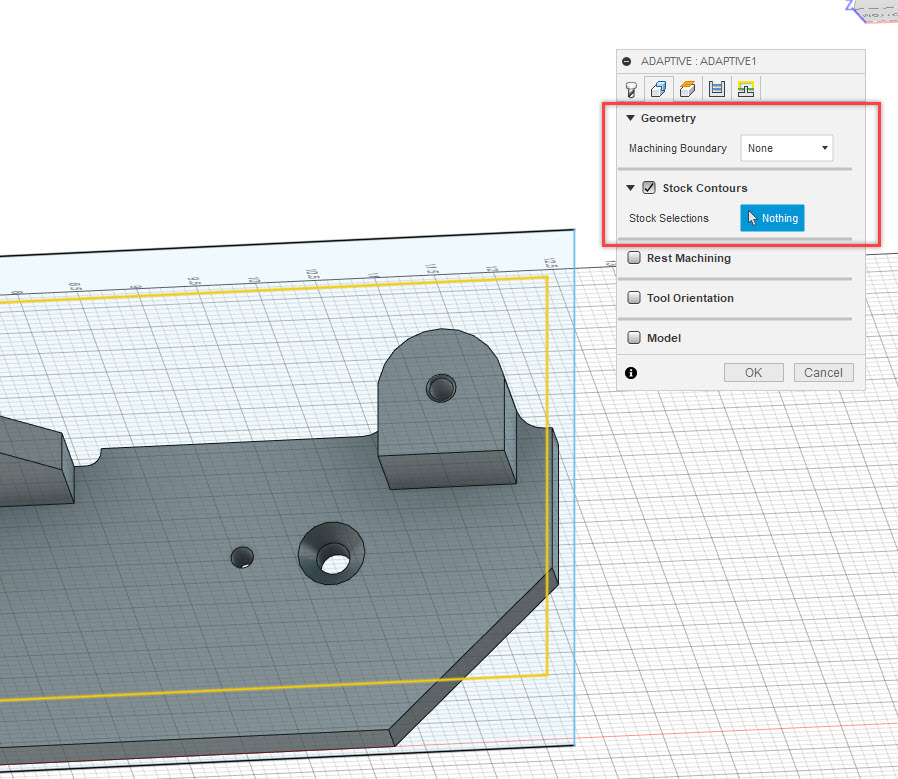
Task: Click the info icon in the dialog footer
Action: 631,372
